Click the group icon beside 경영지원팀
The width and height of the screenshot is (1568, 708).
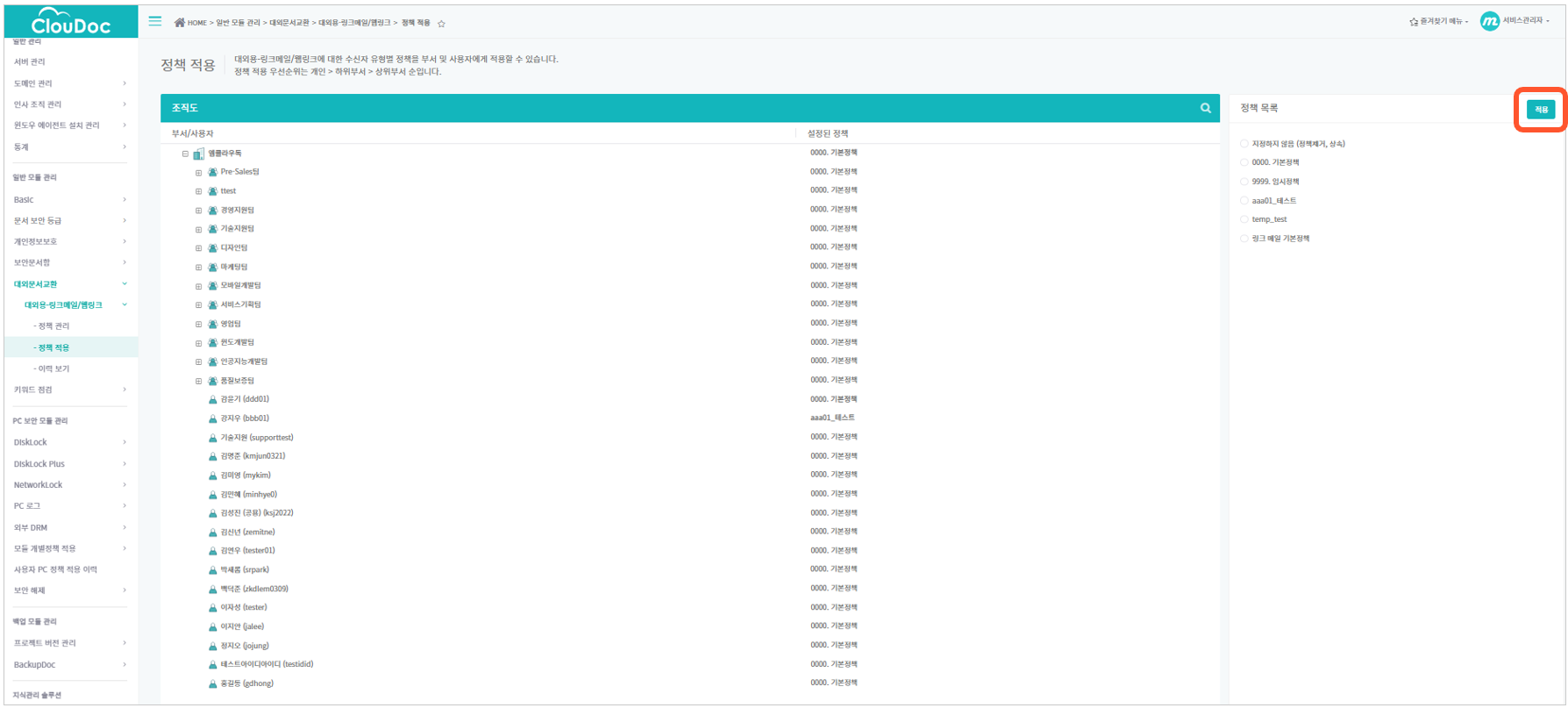tap(212, 211)
